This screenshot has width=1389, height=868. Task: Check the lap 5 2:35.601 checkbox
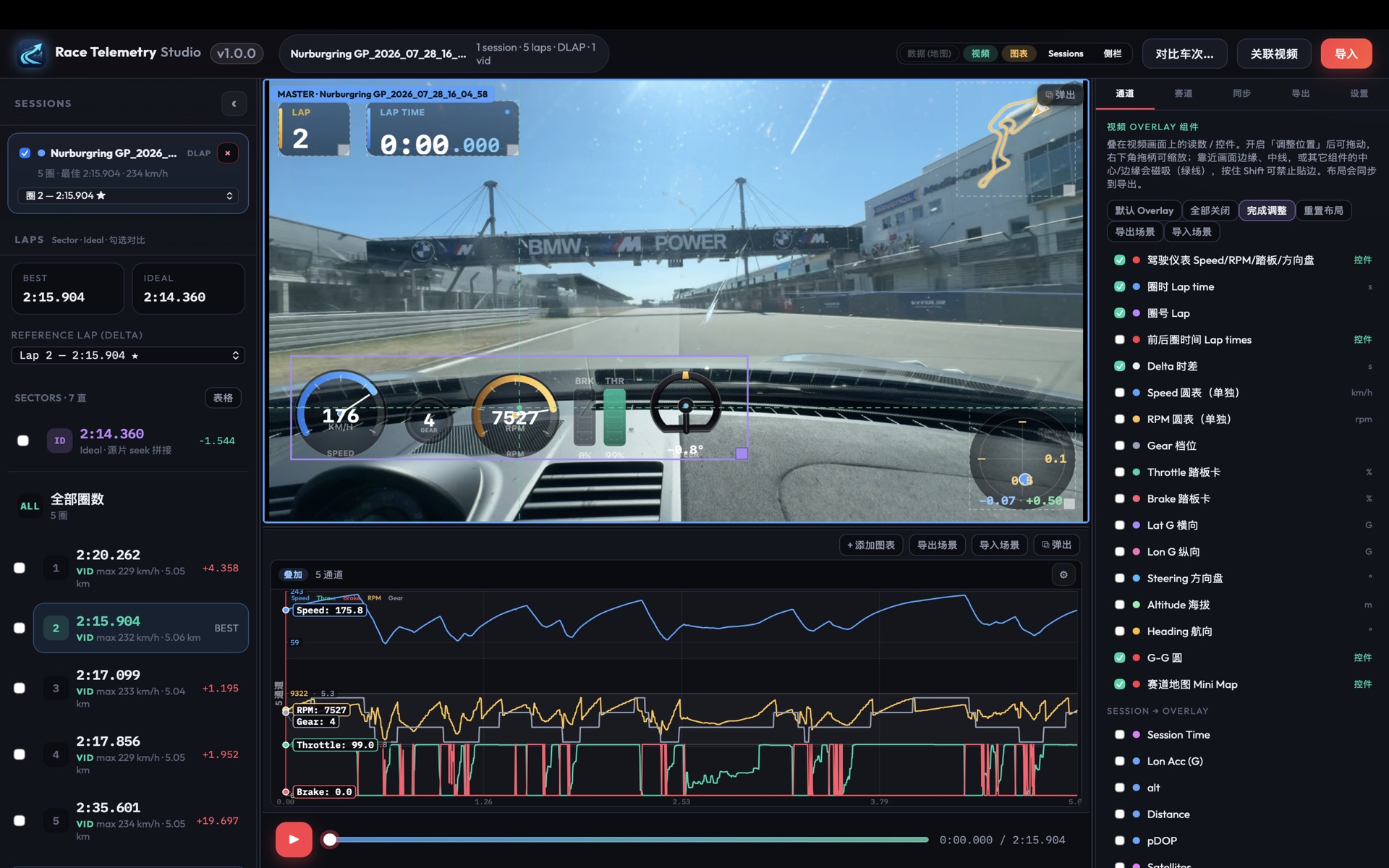click(20, 820)
